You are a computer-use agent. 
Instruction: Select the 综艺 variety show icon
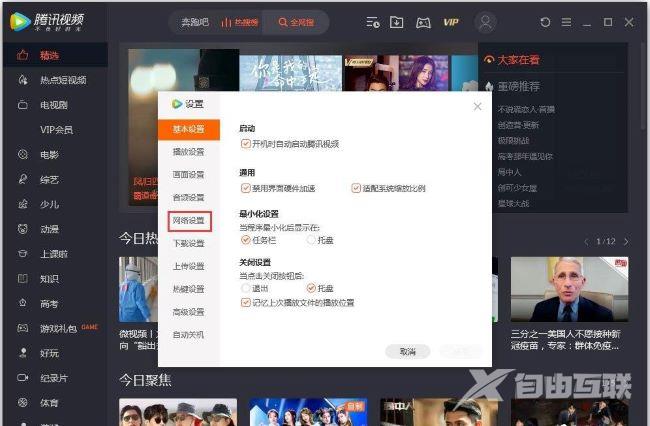coord(23,179)
